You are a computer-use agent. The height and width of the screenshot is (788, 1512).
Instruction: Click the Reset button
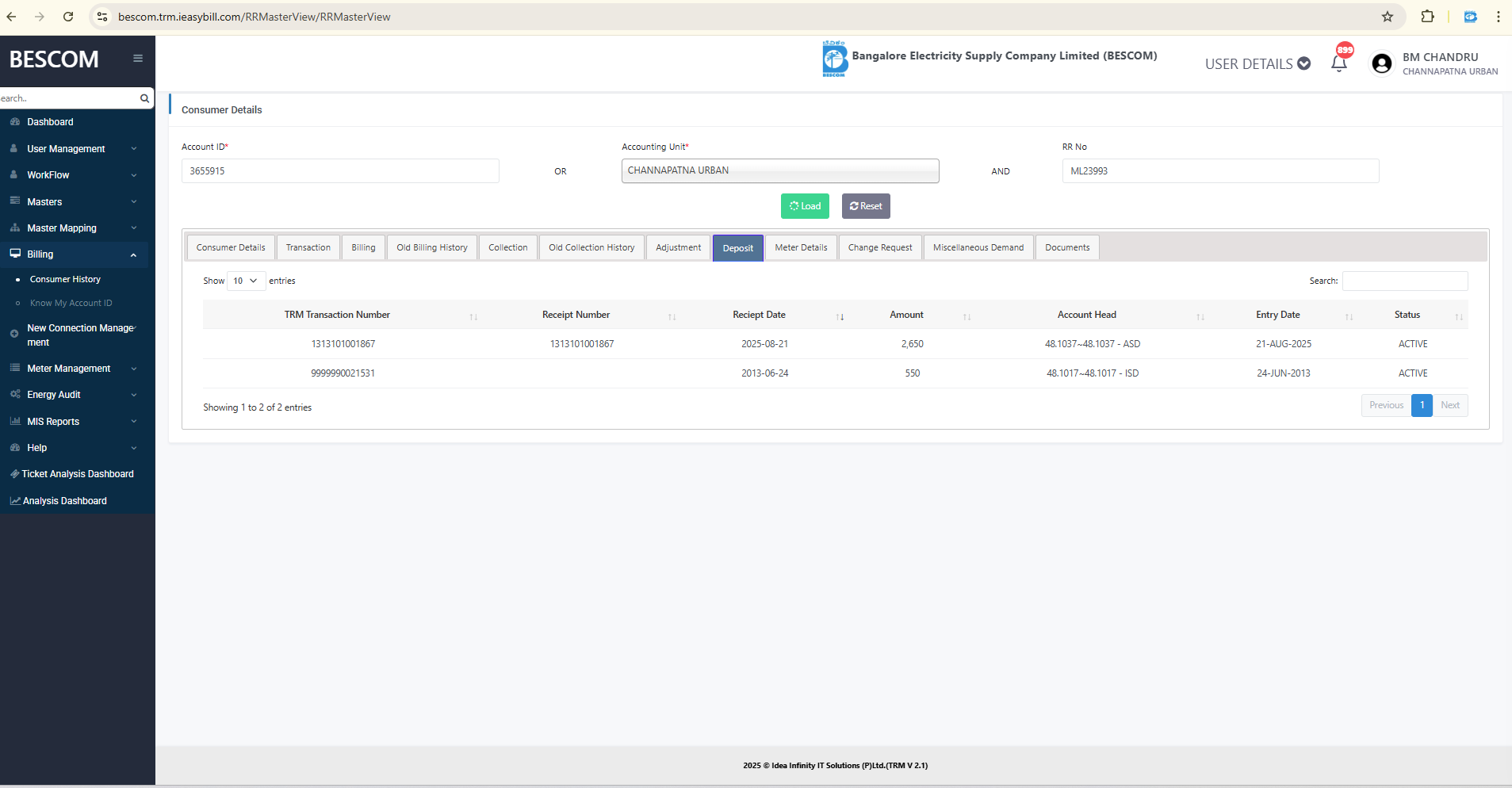(x=866, y=206)
